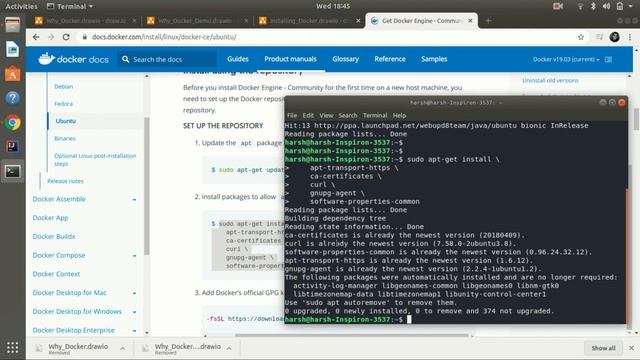640x360 pixels.
Task: Open Ubuntu Software from the dock
Action: pyautogui.click(x=12, y=74)
